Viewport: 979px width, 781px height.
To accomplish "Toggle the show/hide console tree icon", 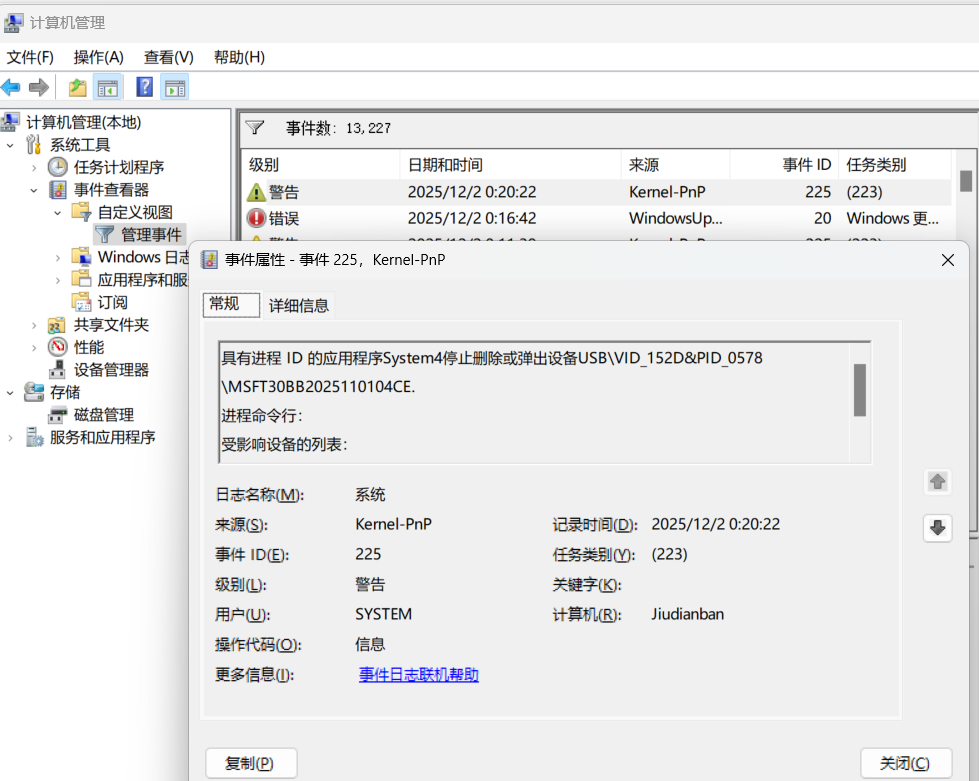I will coord(107,87).
